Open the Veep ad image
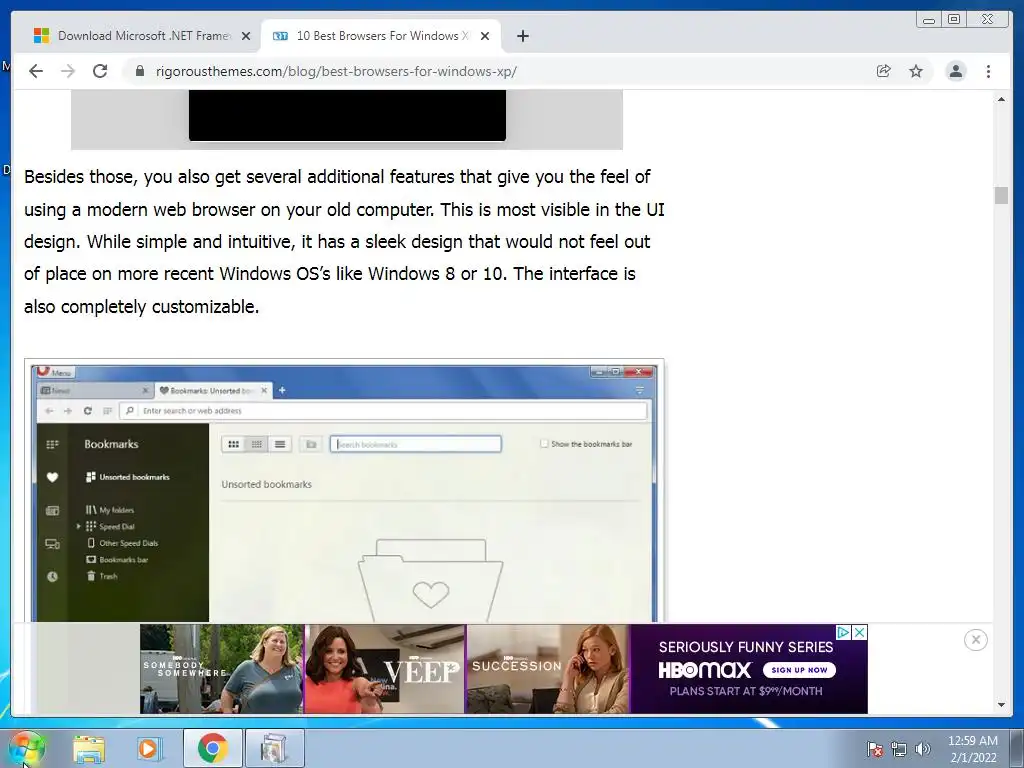This screenshot has height=768, width=1024. [385, 669]
